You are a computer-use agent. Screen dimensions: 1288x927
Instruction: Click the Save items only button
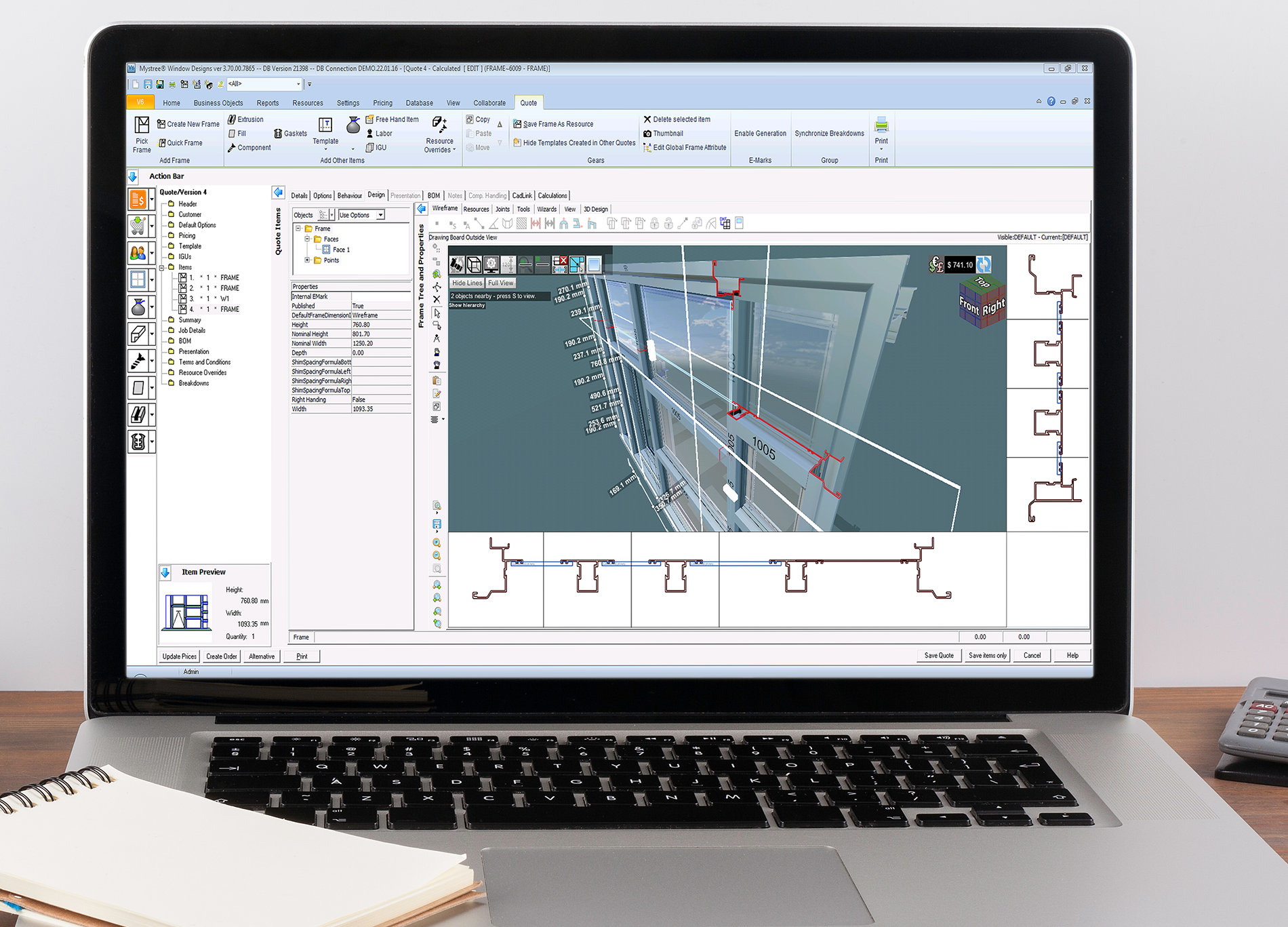(988, 656)
